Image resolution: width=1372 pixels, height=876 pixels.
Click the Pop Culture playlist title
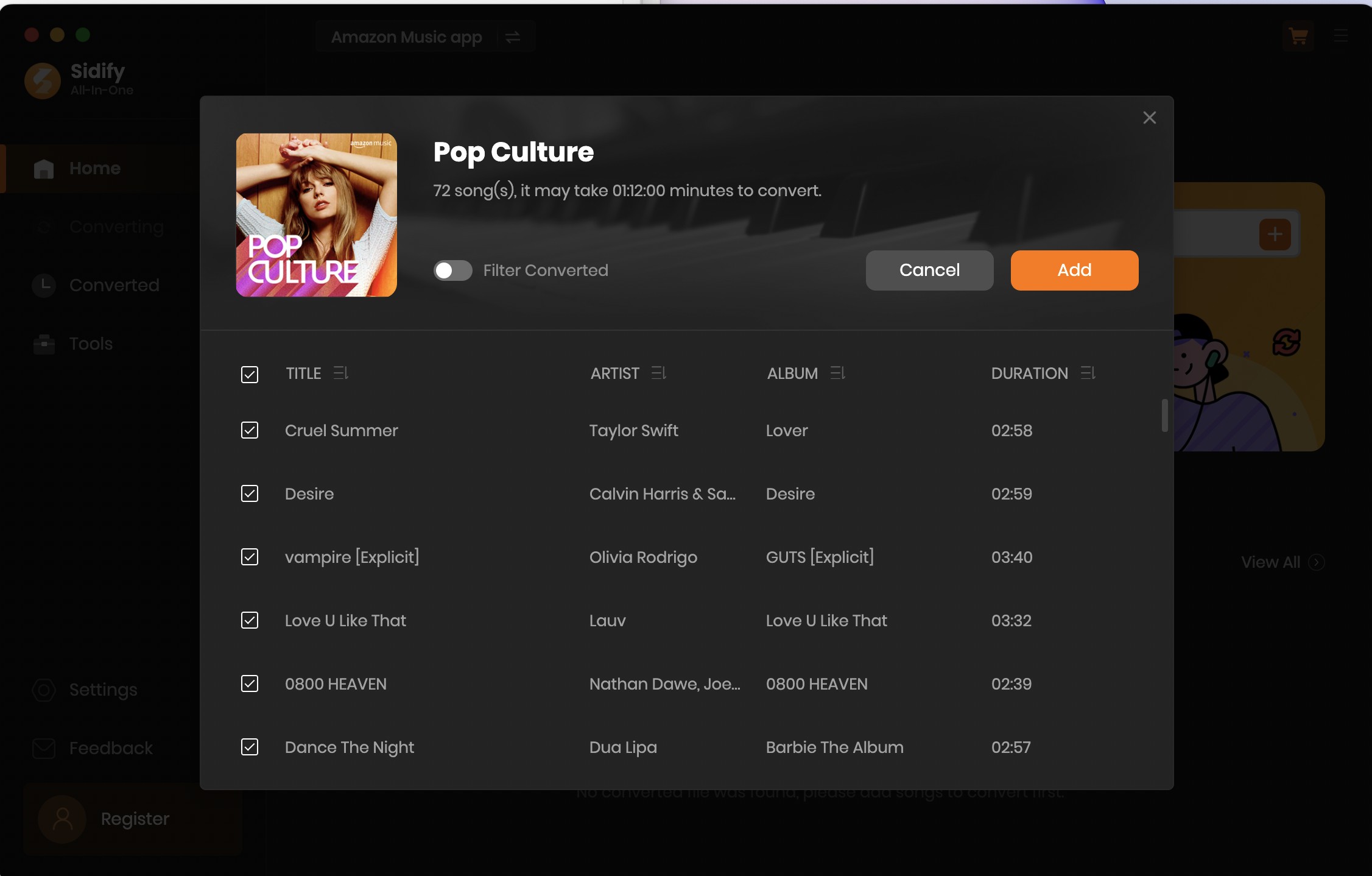[x=513, y=152]
